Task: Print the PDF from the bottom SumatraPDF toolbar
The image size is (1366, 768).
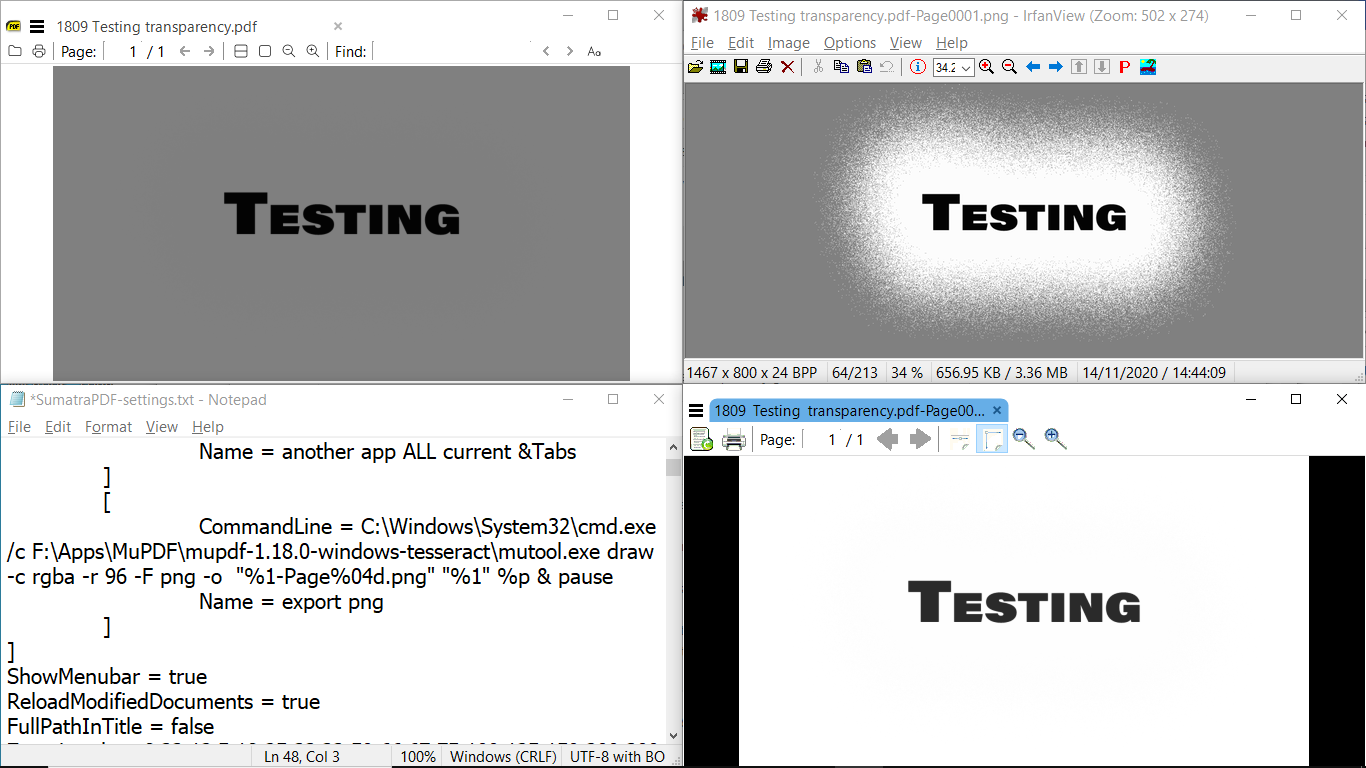Action: (x=734, y=439)
